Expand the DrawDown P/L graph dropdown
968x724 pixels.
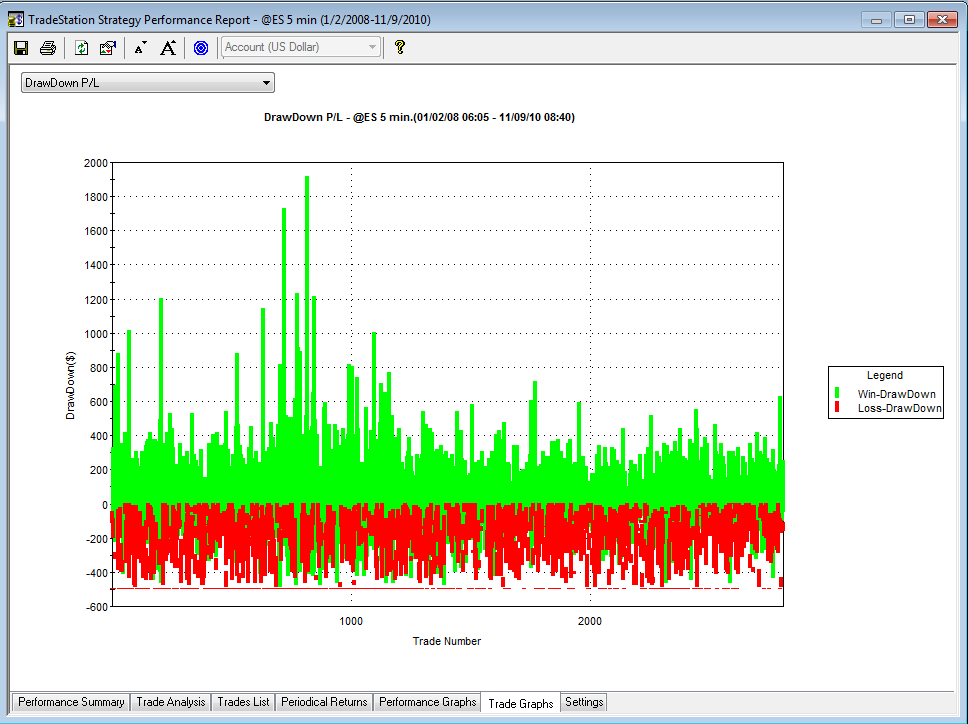pyautogui.click(x=148, y=83)
